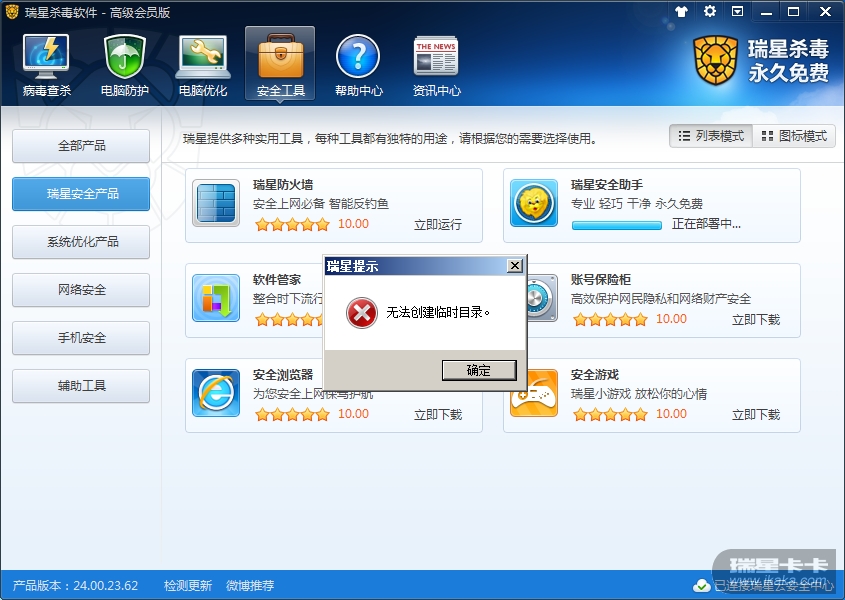Switch to 列表模式 list view

click(711, 136)
